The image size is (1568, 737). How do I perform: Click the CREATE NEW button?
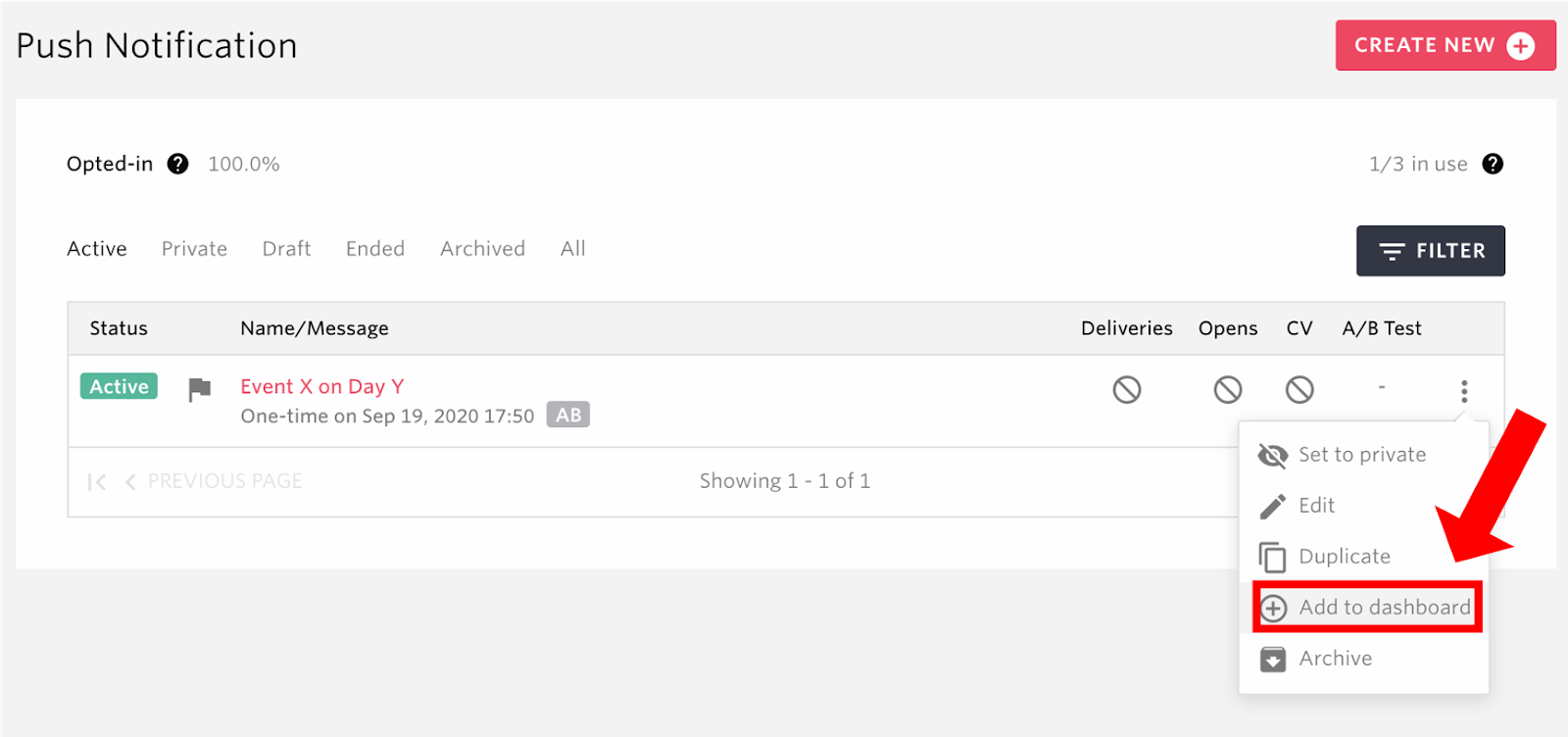(1445, 45)
